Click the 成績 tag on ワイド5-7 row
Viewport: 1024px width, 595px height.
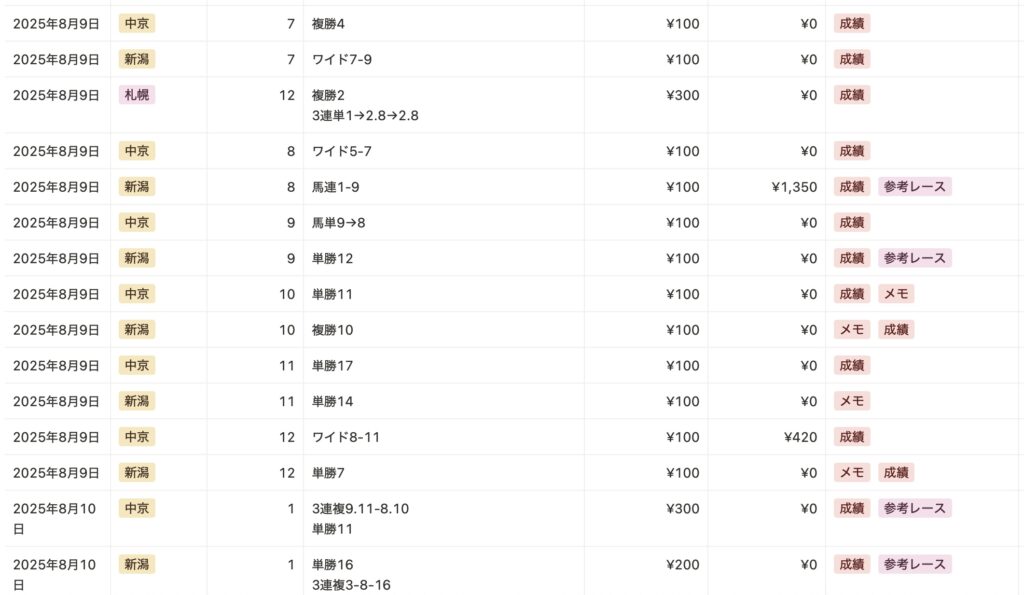[852, 151]
